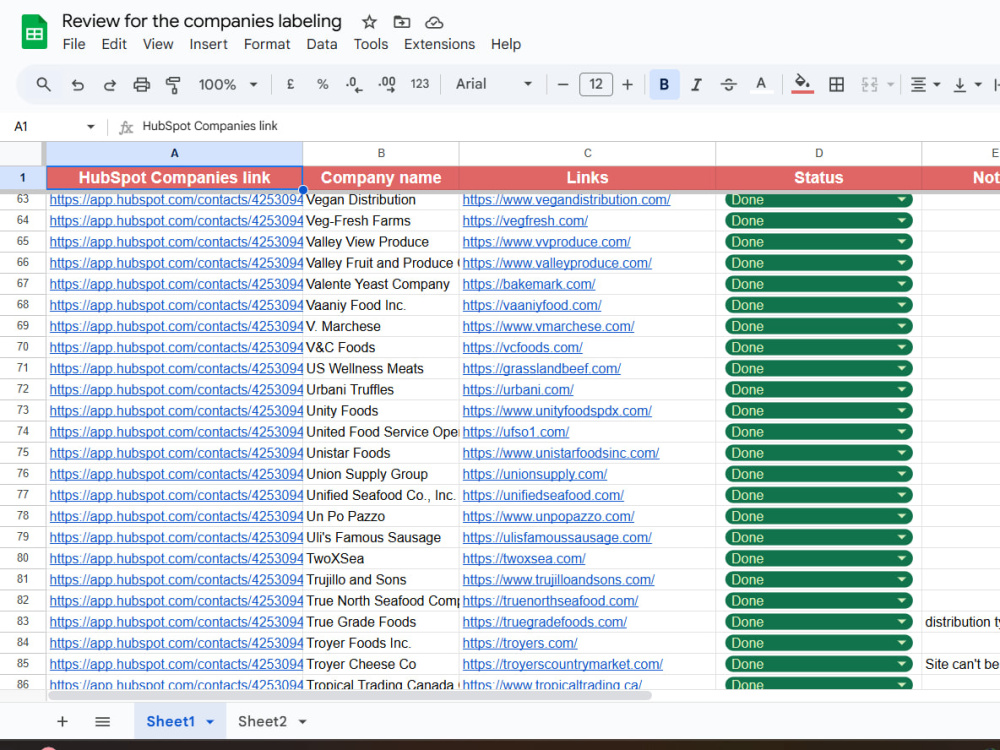Open horizontal align dropdown
The image size is (1000, 750).
coord(925,84)
